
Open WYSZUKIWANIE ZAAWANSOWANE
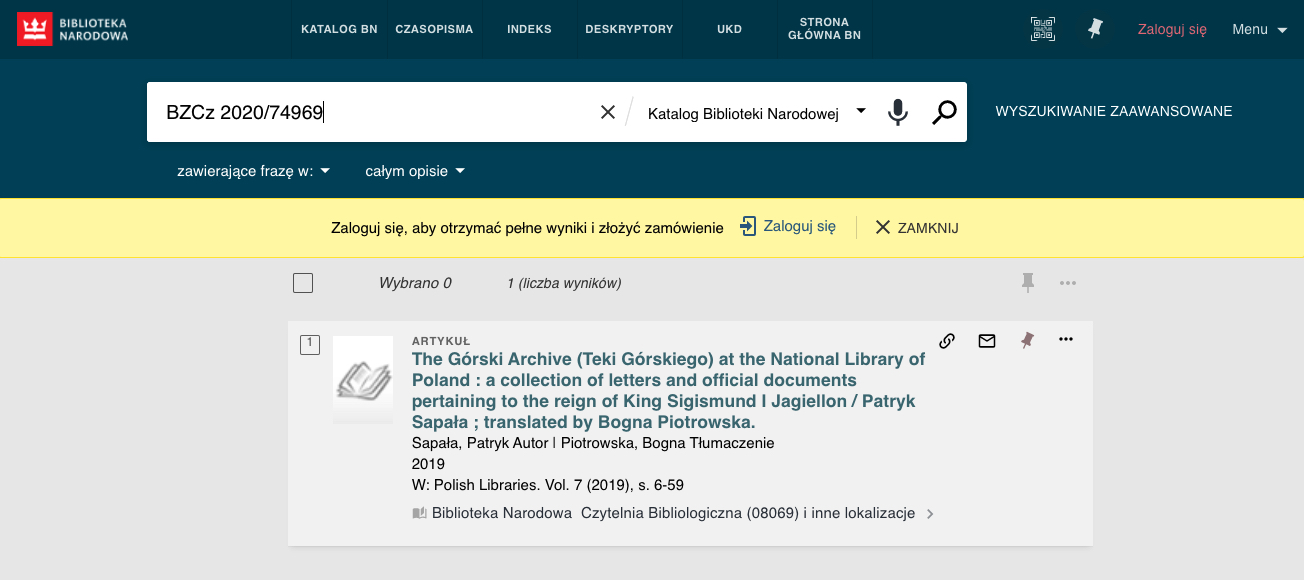[x=1114, y=111]
